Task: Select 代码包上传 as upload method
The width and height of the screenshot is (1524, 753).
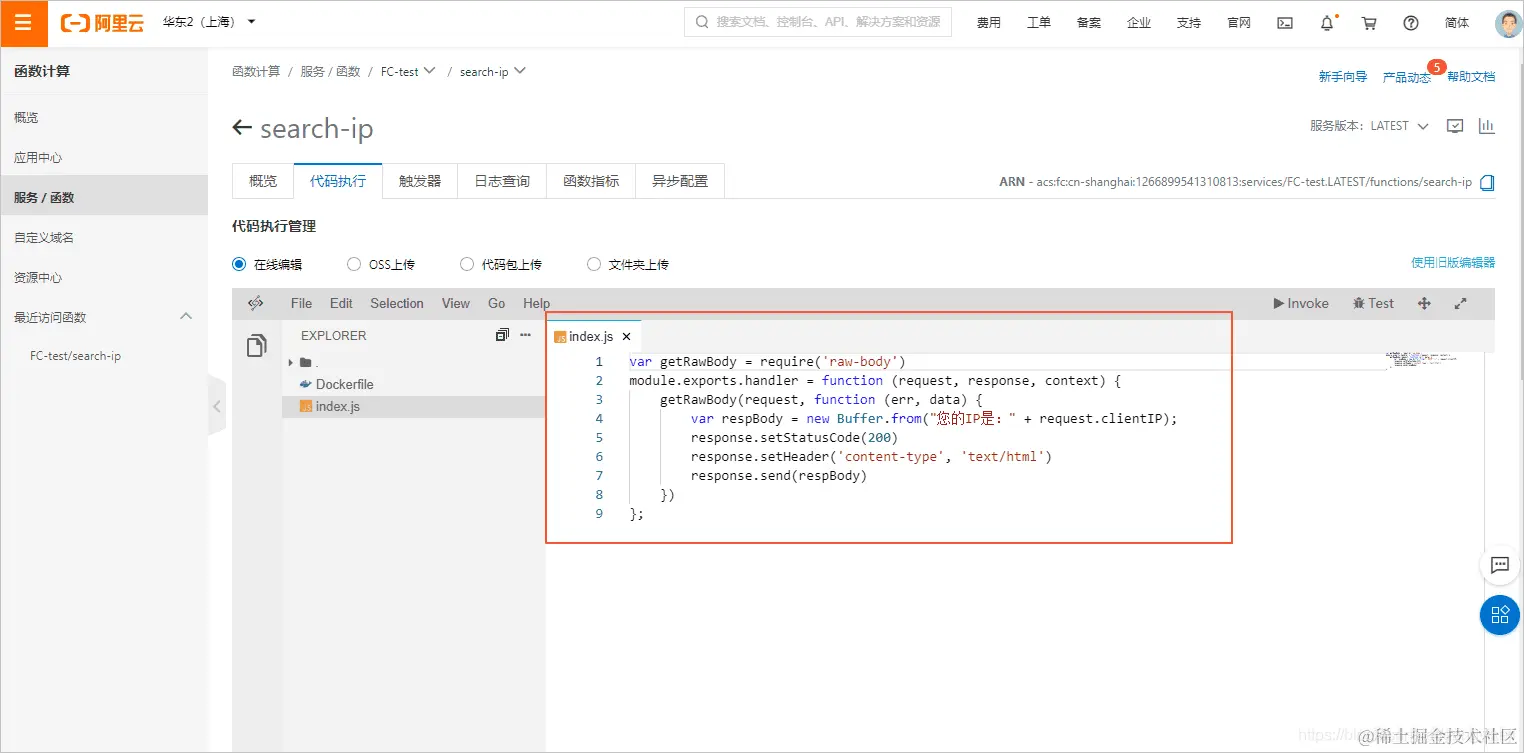Action: [466, 263]
